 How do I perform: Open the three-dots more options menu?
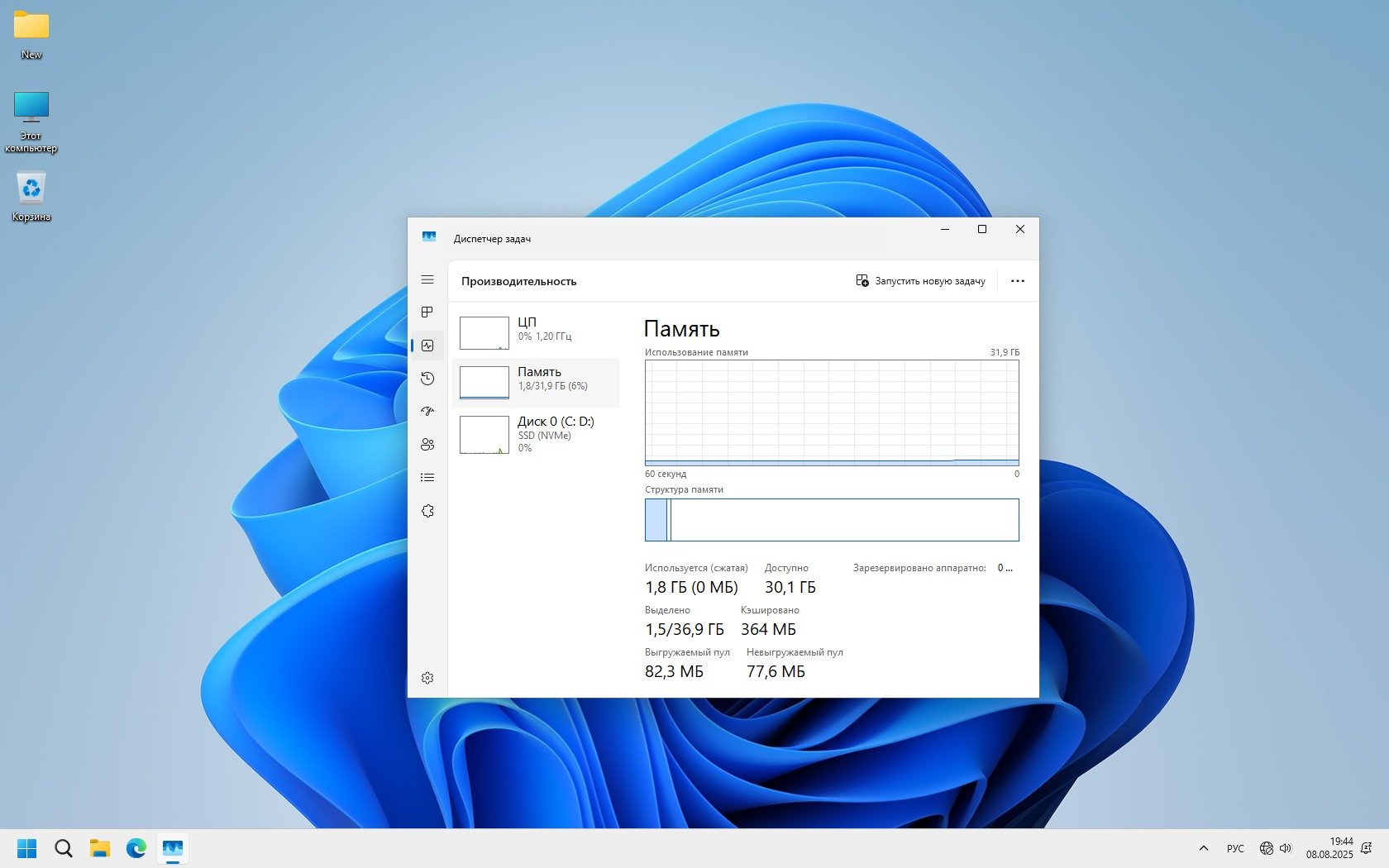click(1018, 281)
